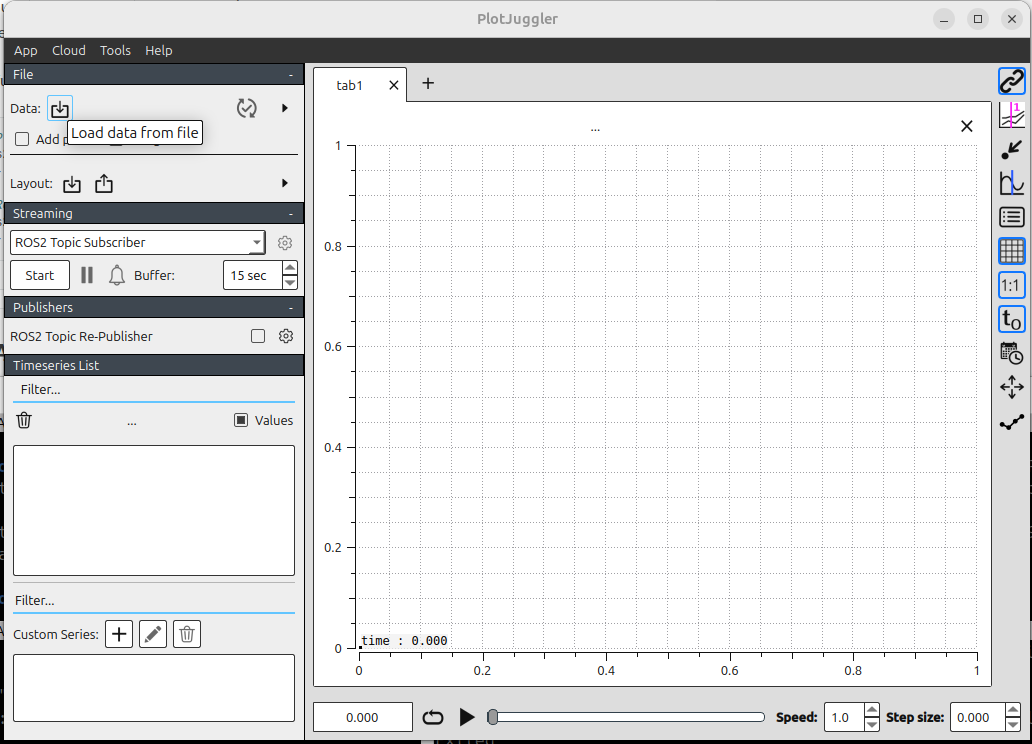
Task: Click the reload data circular arrows icon
Action: click(247, 108)
